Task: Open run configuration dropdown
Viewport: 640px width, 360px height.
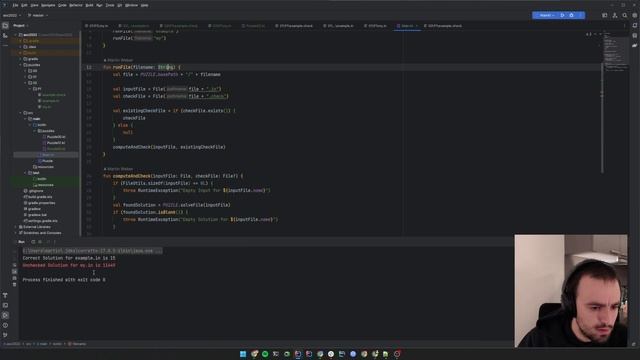Action: pos(547,15)
